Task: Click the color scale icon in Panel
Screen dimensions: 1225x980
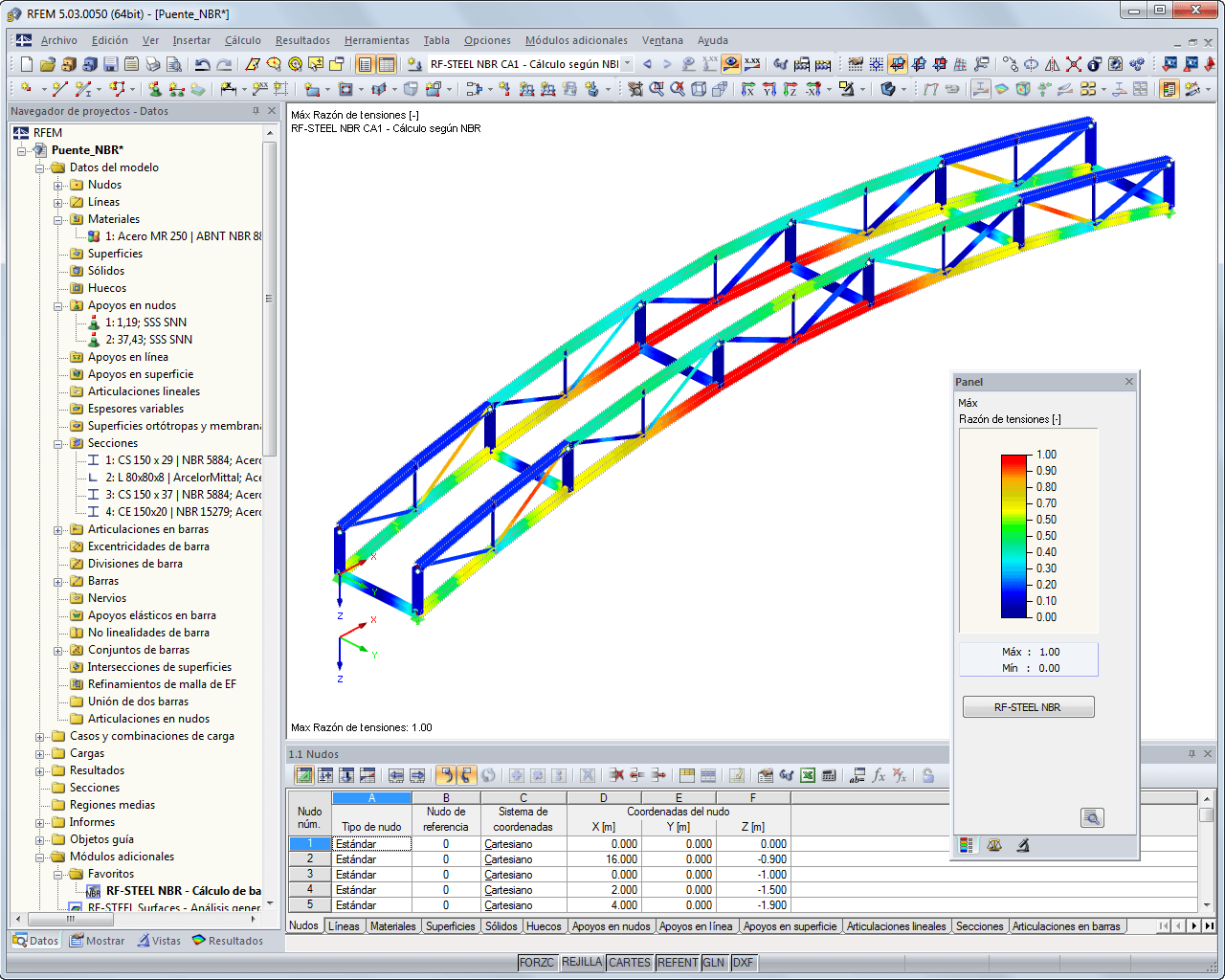Action: tap(967, 845)
